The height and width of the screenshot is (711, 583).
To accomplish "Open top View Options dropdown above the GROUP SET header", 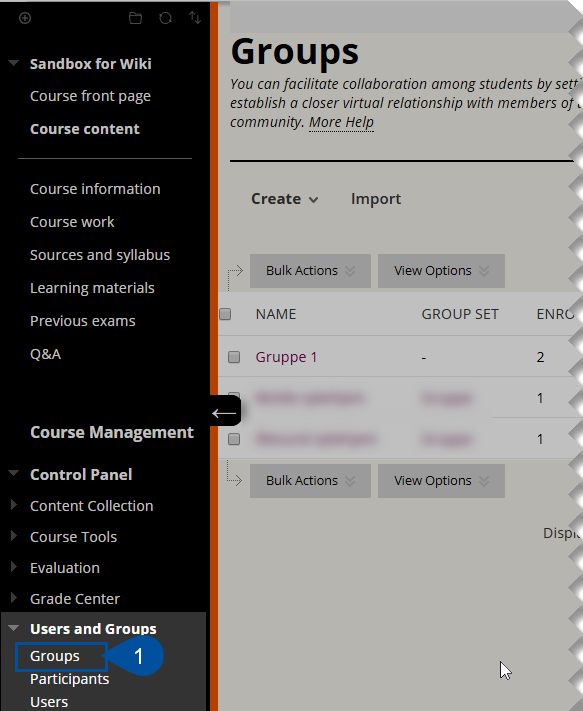I will tap(441, 271).
